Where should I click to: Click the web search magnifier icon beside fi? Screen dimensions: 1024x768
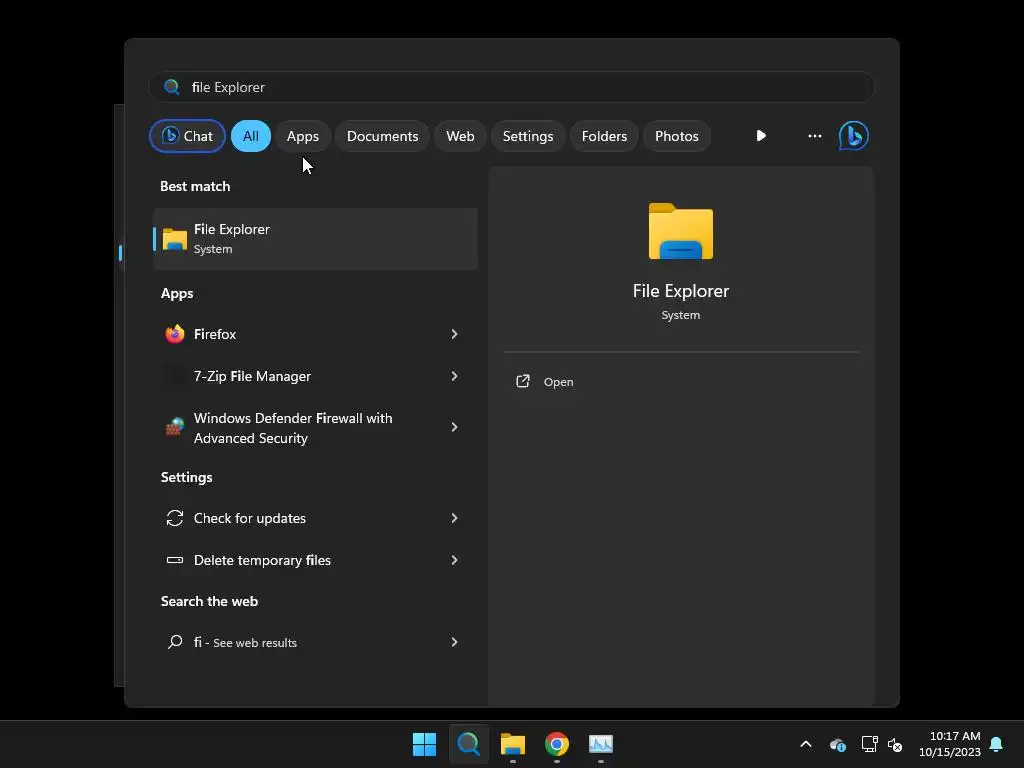click(174, 642)
